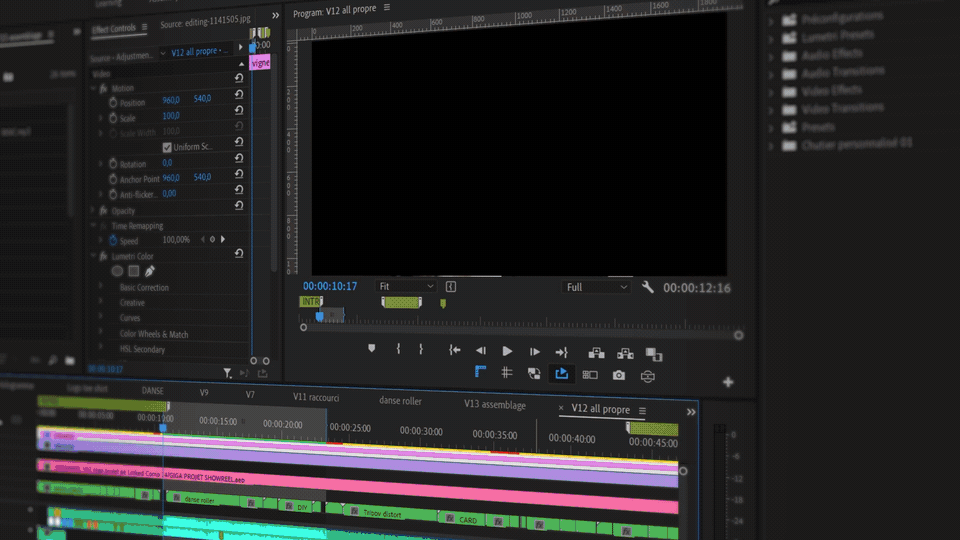Click the 00:00:10:17 timecode field
The width and height of the screenshot is (960, 540).
(x=329, y=286)
